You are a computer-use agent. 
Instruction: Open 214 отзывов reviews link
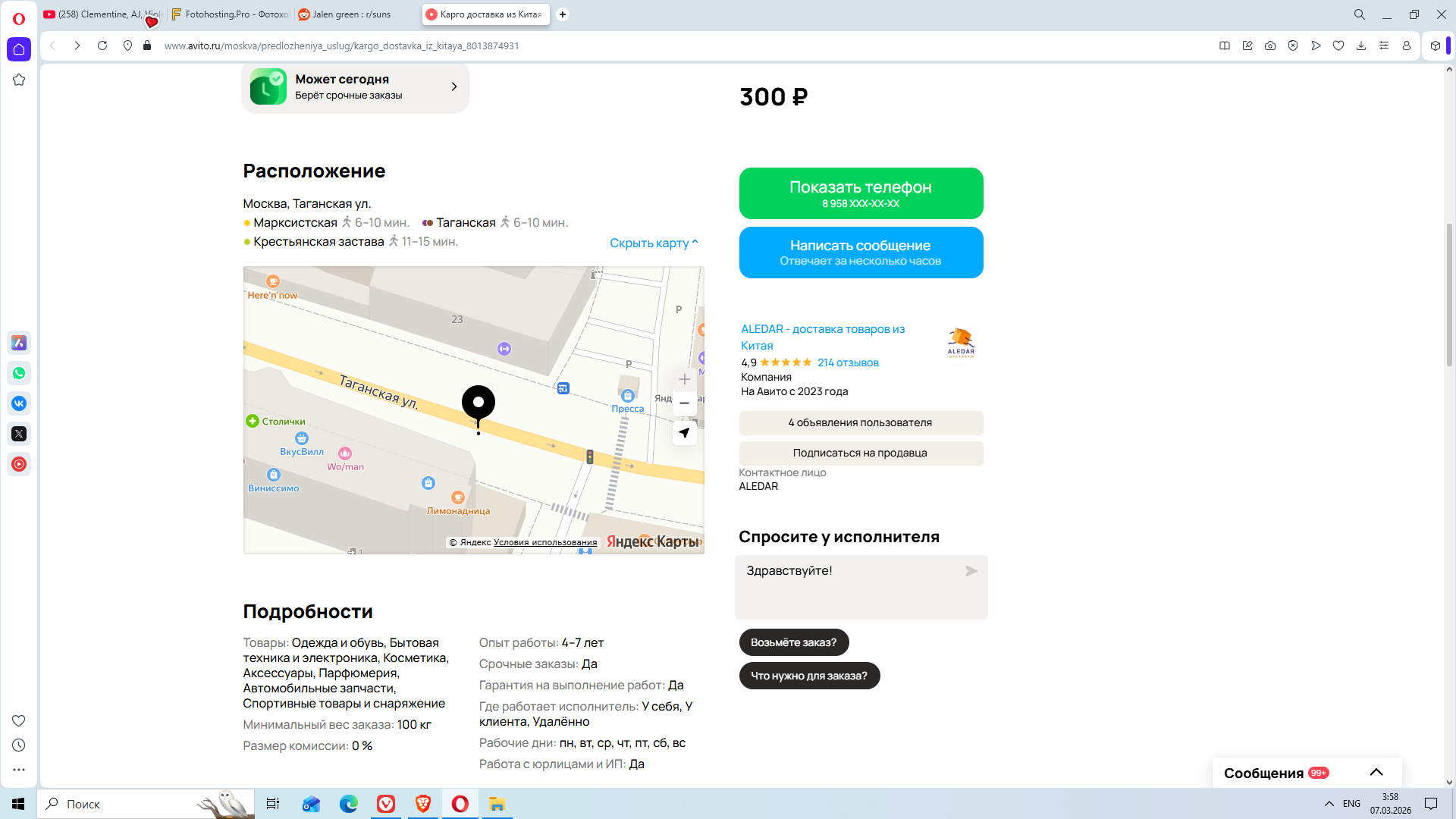point(848,362)
